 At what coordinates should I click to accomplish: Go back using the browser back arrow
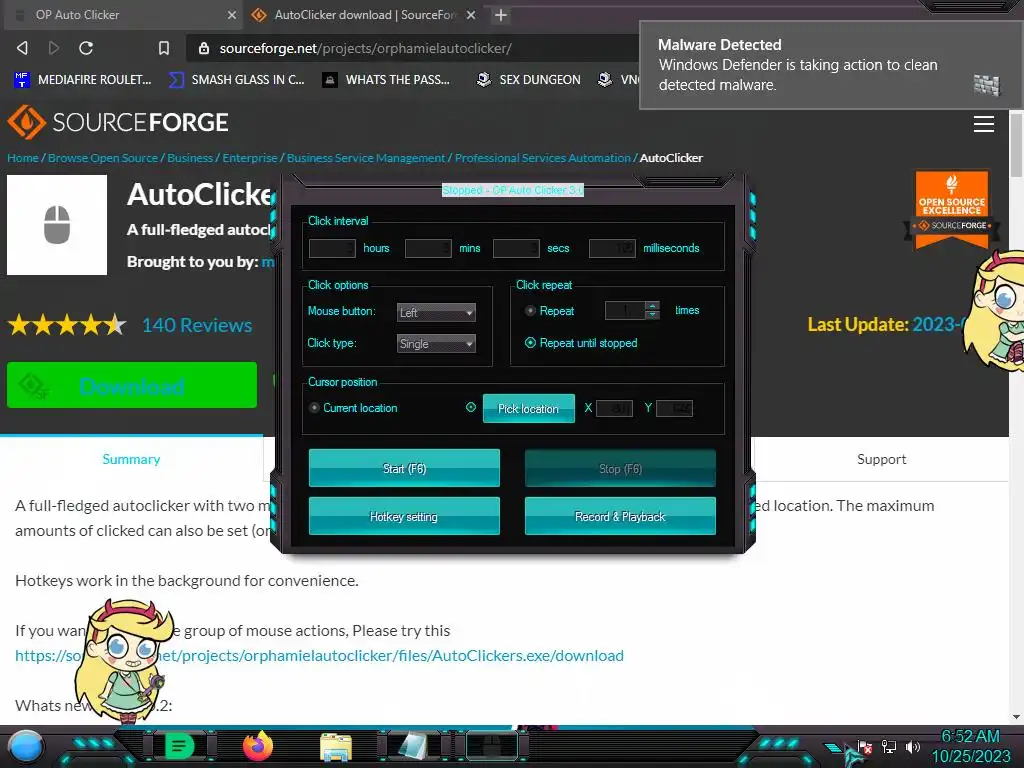point(22,48)
